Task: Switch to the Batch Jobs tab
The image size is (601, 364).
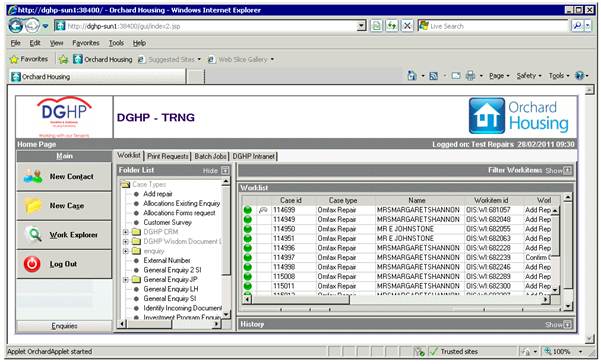Action: [210, 156]
